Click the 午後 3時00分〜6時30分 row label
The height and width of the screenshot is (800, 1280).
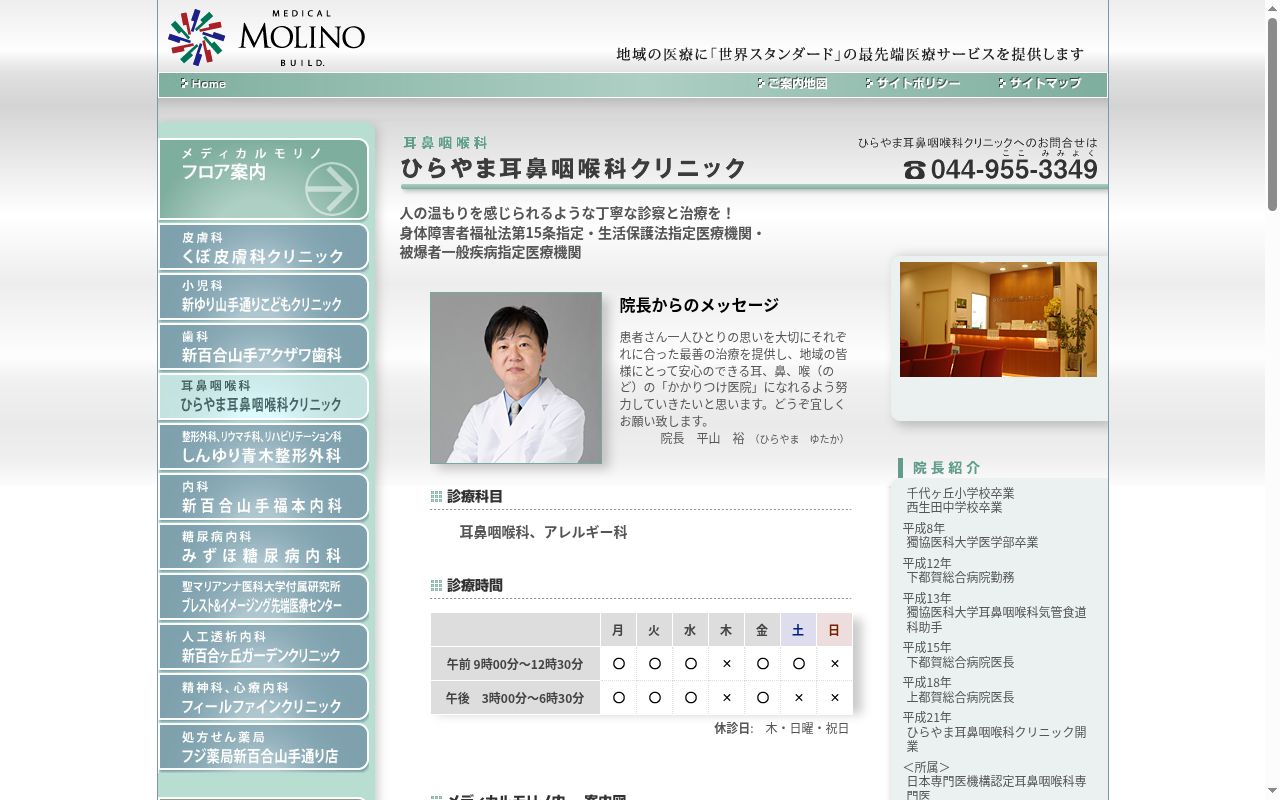pyautogui.click(x=515, y=698)
